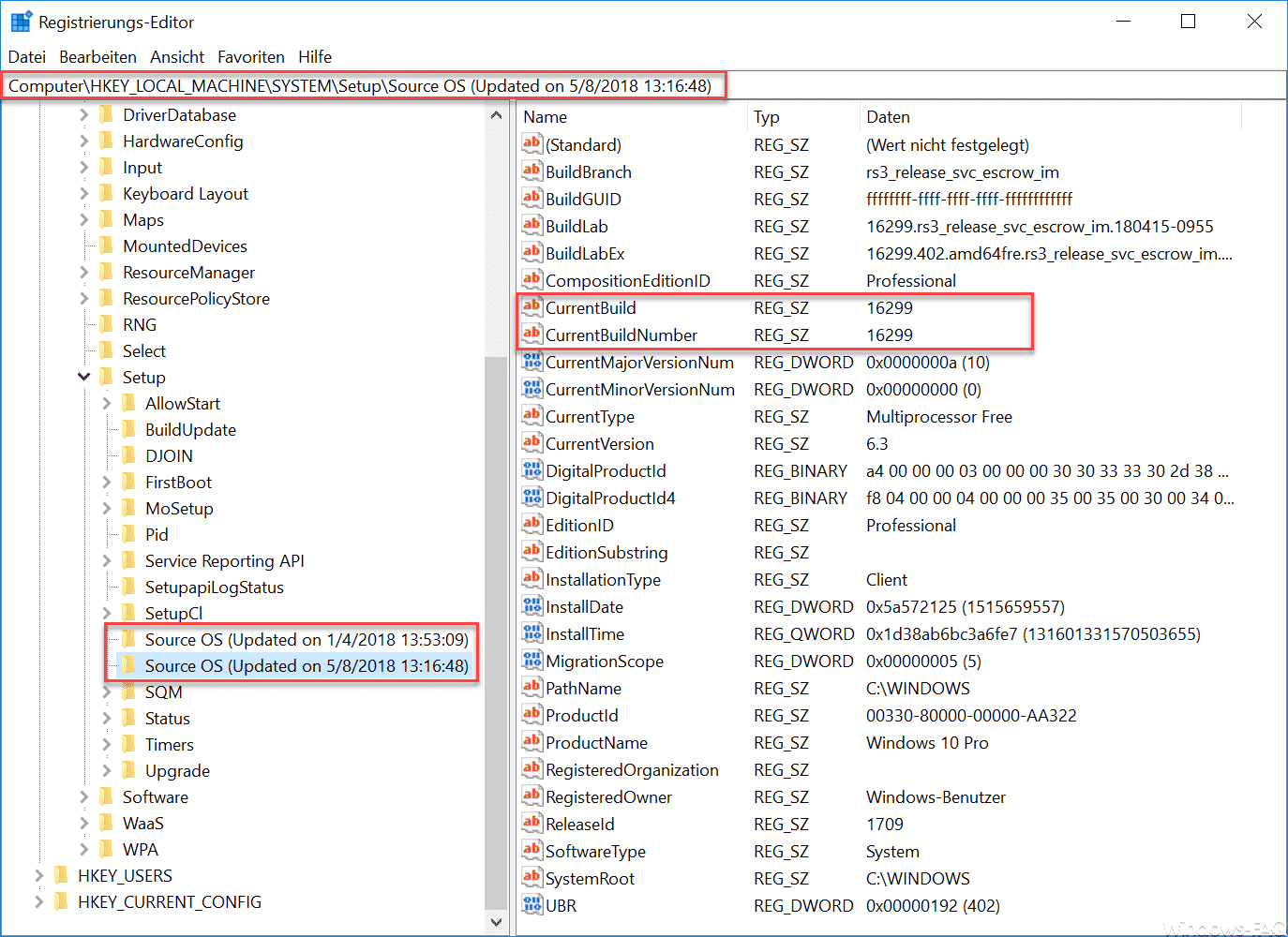This screenshot has height=937, width=1288.
Task: Click the BuildBranch string value icon
Action: [x=532, y=171]
